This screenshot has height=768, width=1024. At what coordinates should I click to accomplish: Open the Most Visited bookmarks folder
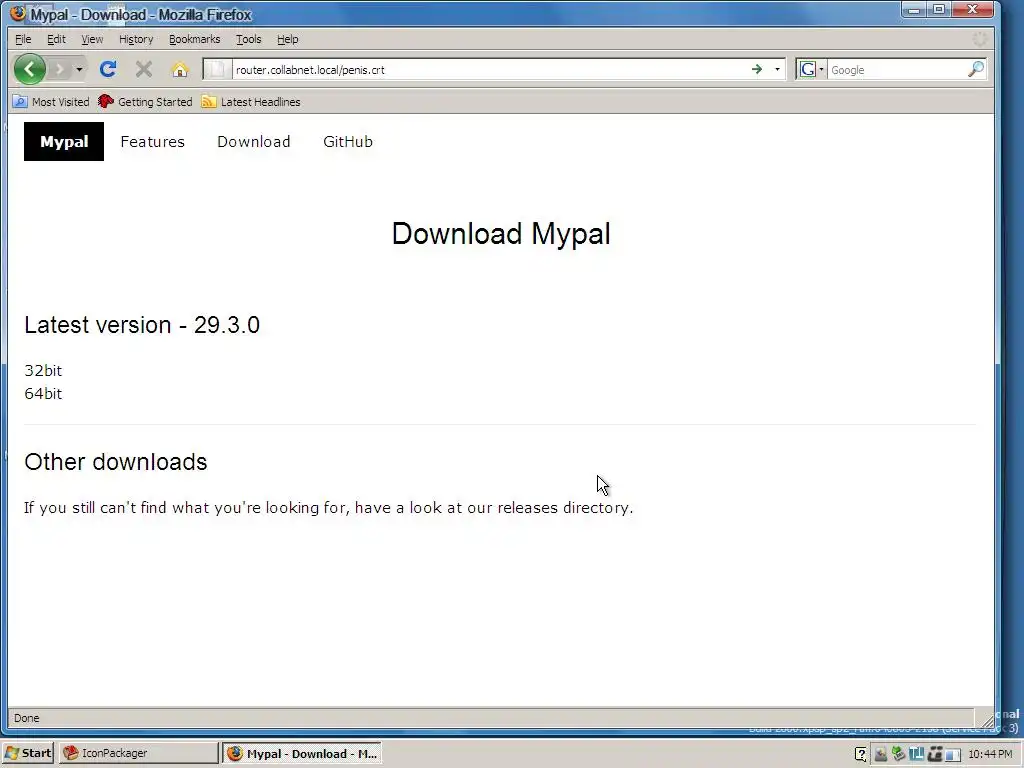51,102
